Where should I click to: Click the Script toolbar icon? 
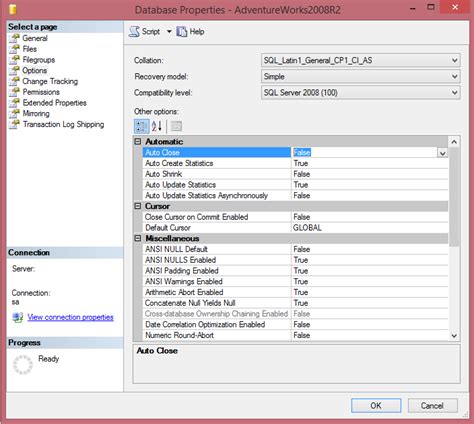[x=134, y=32]
